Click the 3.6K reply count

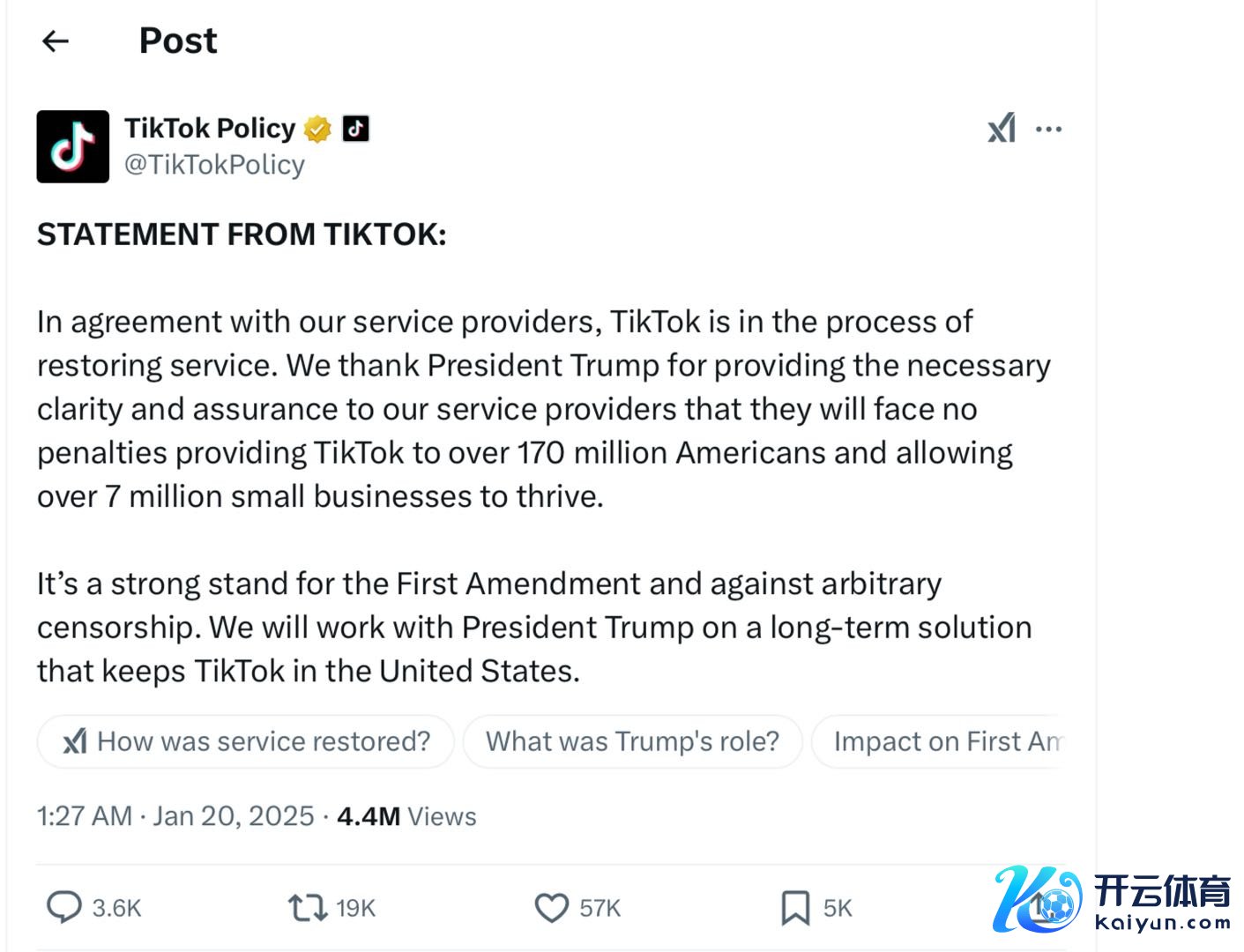[x=116, y=908]
